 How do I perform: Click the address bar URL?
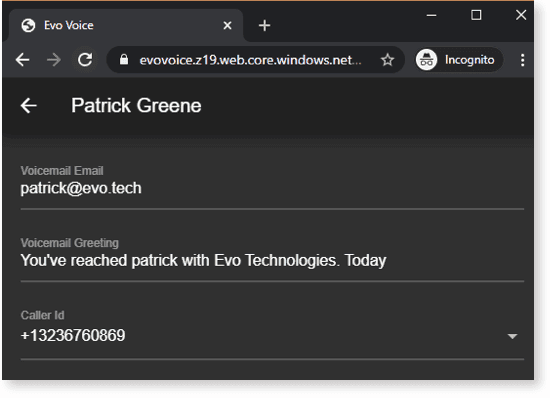point(250,60)
